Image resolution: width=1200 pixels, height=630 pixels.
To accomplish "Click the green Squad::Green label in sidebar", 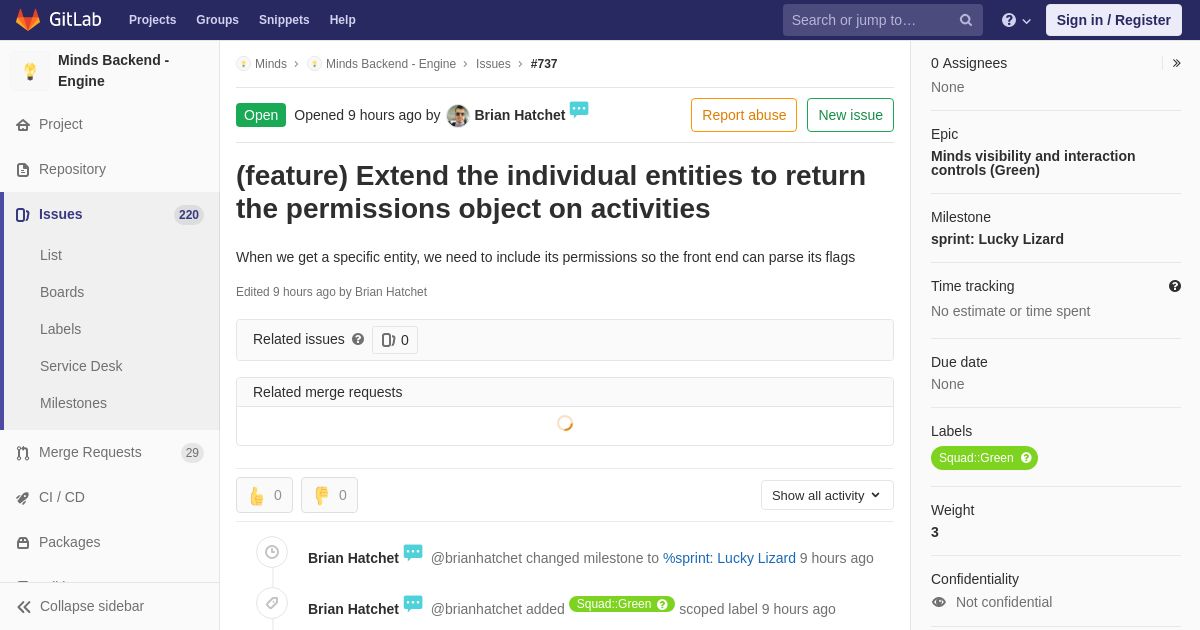I will click(x=976, y=458).
